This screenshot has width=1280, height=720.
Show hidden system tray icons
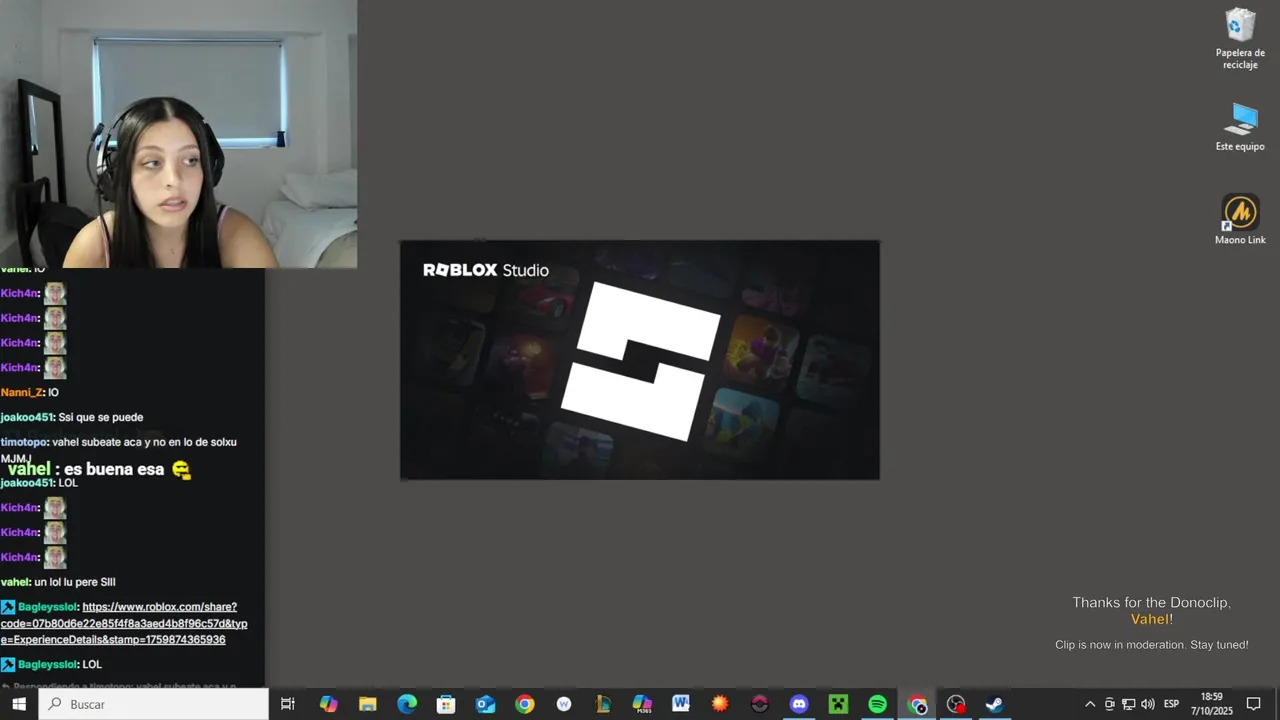pos(1090,704)
